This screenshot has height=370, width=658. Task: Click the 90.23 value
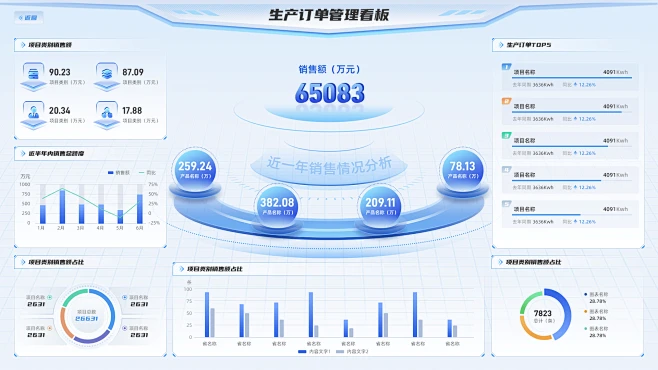pyautogui.click(x=60, y=72)
